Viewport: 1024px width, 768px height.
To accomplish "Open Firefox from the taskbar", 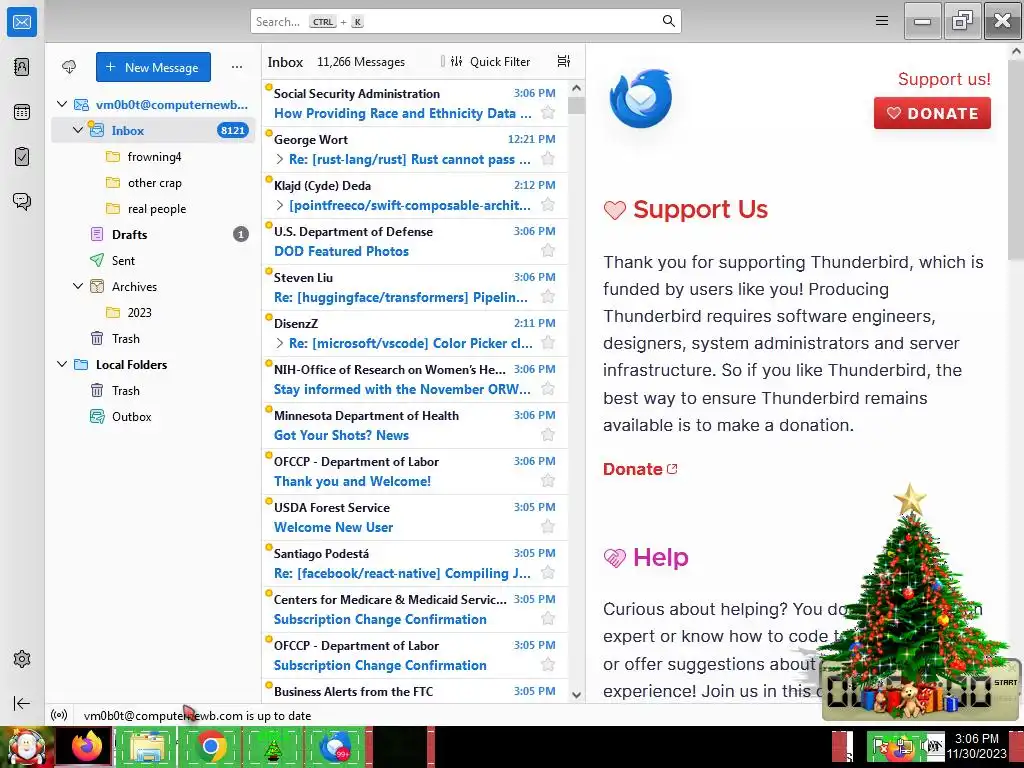I will [x=86, y=746].
